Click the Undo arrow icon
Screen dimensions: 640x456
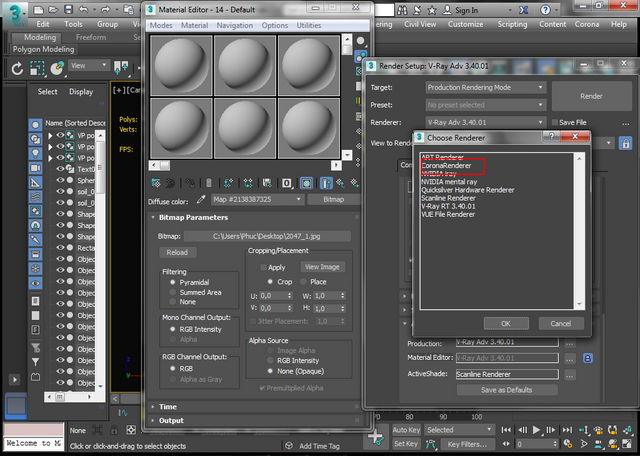83,10
